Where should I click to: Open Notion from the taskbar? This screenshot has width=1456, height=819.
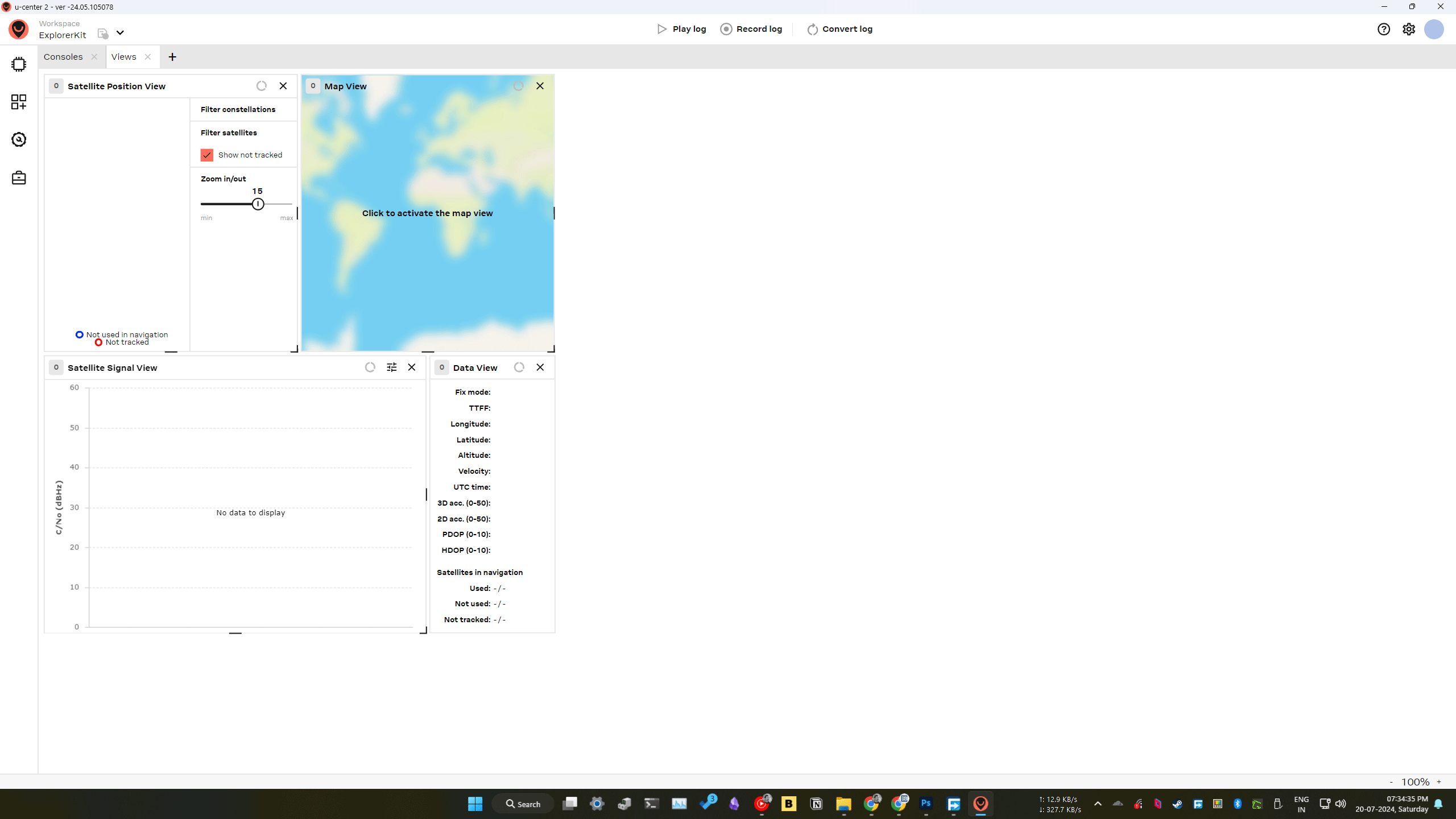pos(816,804)
